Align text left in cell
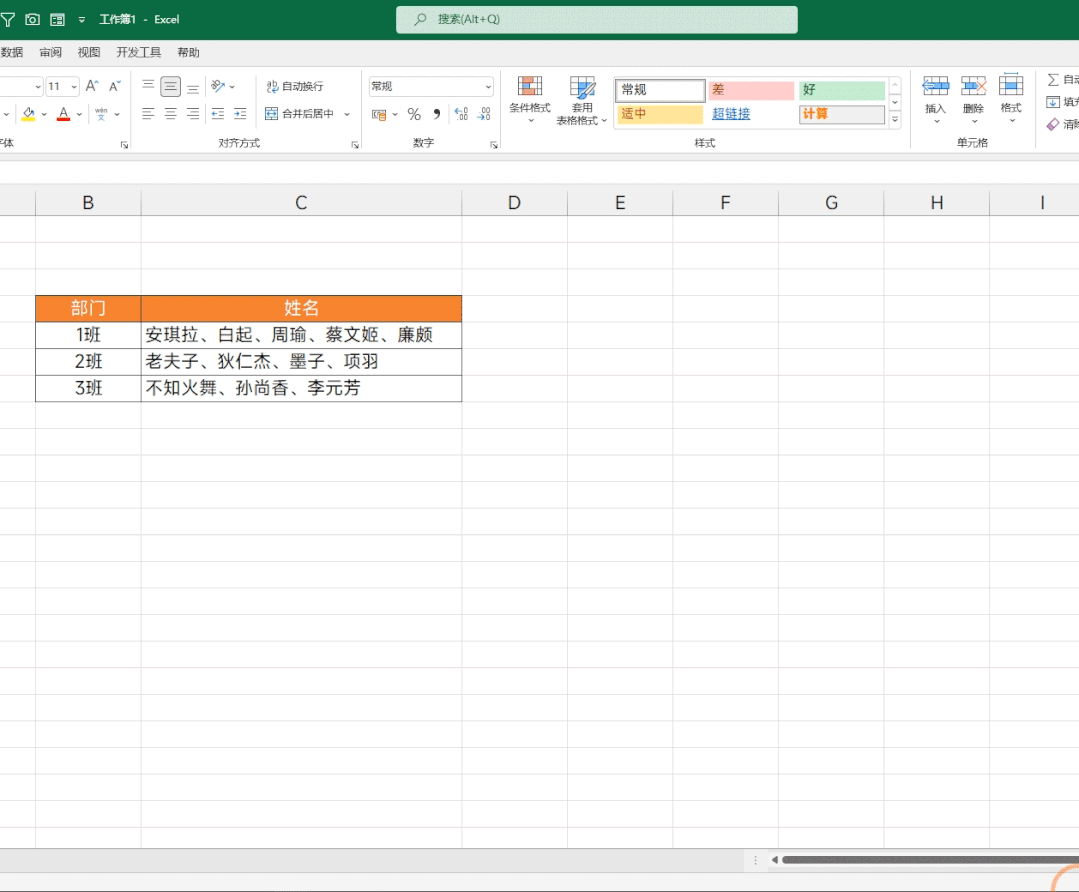 (148, 114)
